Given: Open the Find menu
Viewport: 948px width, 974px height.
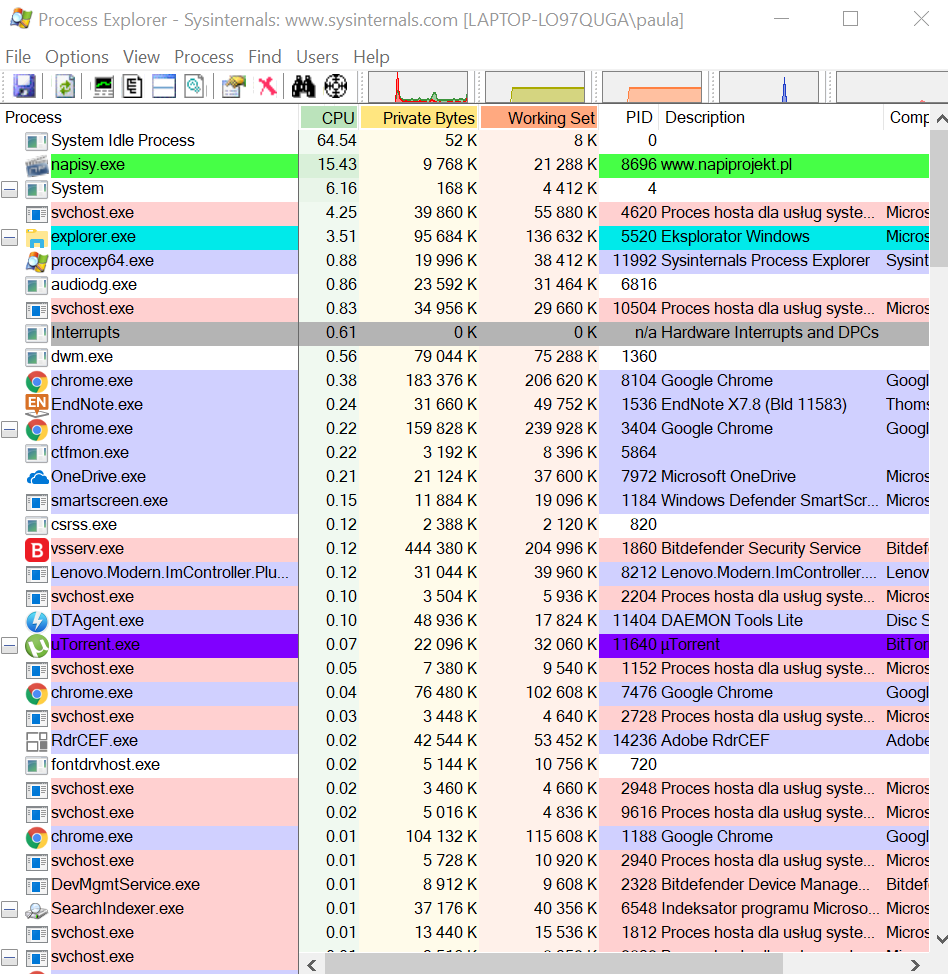Looking at the screenshot, I should [x=265, y=57].
